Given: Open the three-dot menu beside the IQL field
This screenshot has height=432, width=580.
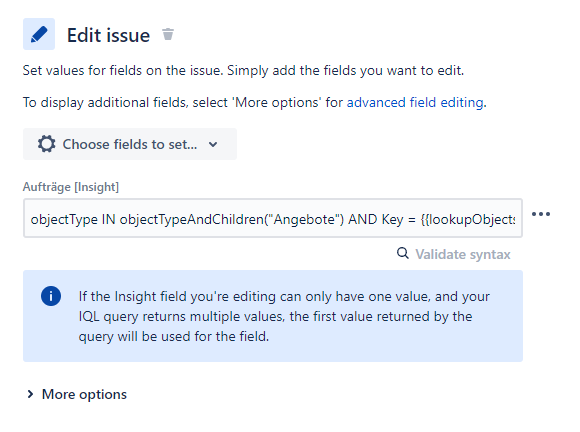Looking at the screenshot, I should pos(541,214).
